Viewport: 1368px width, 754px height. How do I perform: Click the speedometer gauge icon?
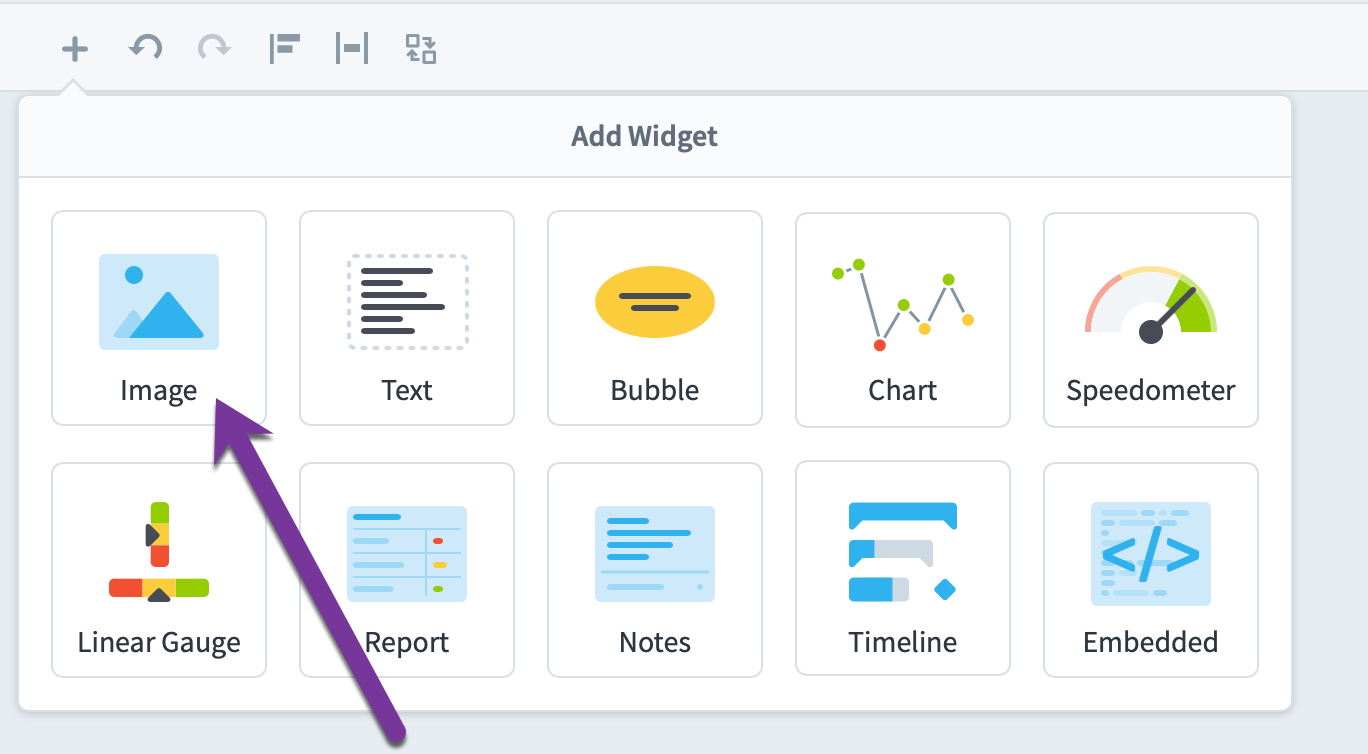1151,305
